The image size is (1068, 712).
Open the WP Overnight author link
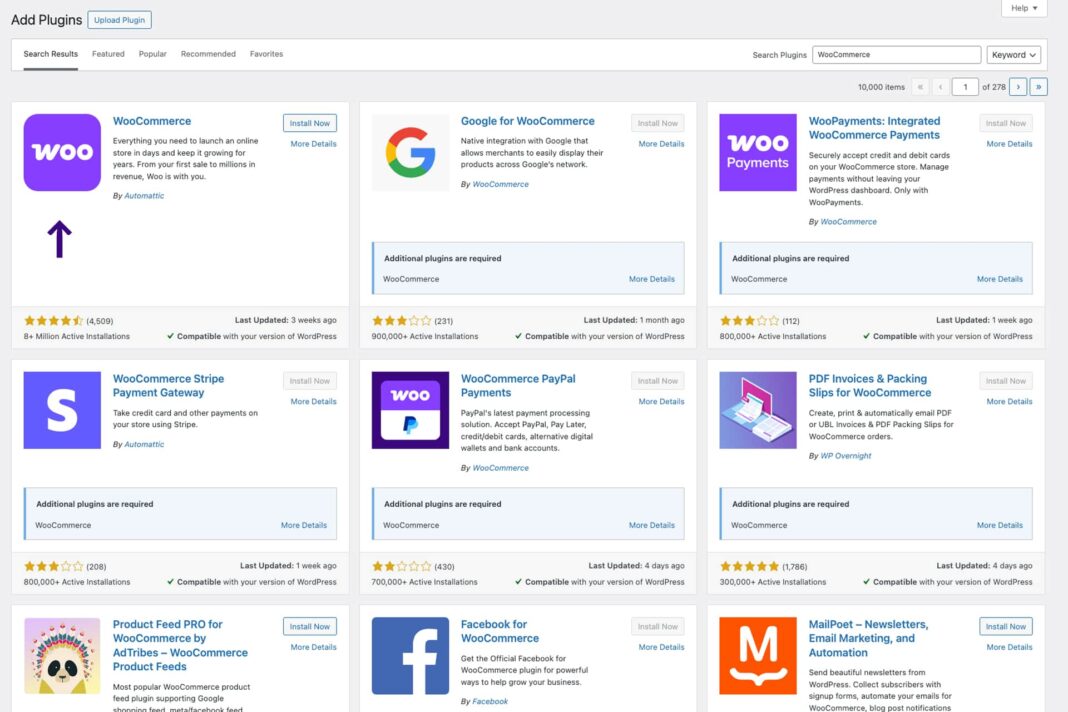[845, 456]
